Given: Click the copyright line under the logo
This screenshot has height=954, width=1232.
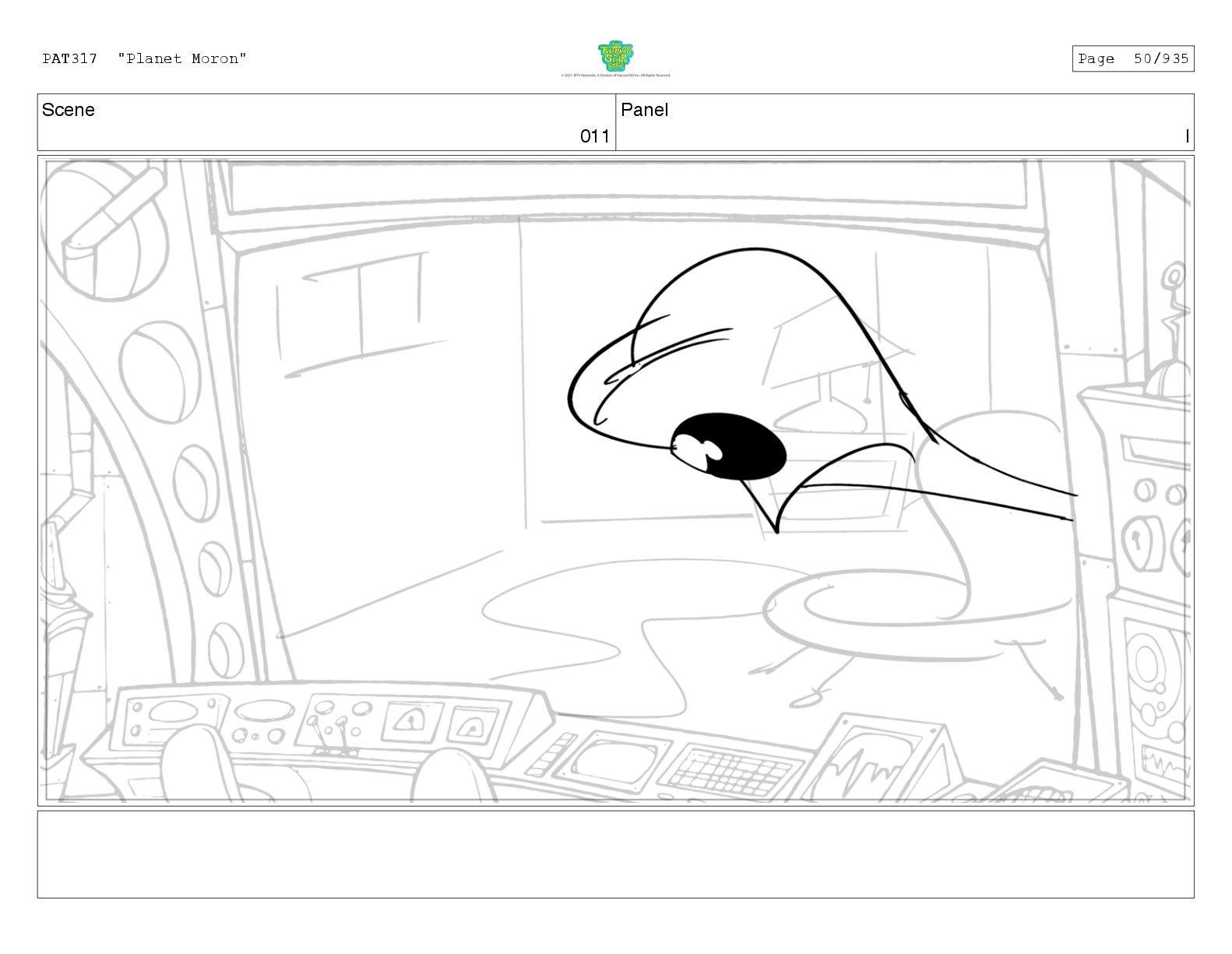Looking at the screenshot, I should pos(615,76).
